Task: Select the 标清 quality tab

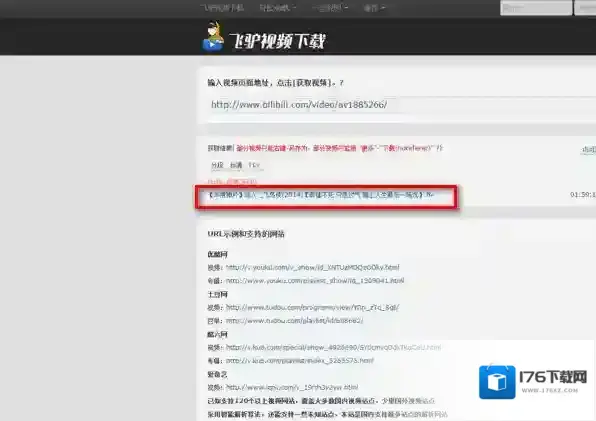Action: pyautogui.click(x=236, y=165)
